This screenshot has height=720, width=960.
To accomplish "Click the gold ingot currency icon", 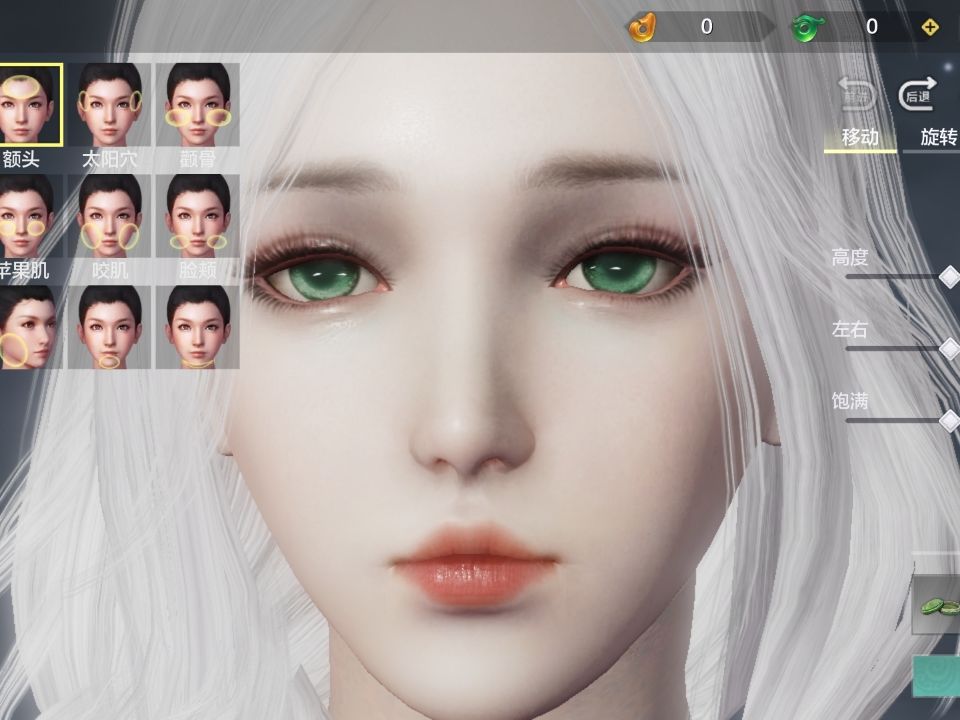I will [x=642, y=27].
